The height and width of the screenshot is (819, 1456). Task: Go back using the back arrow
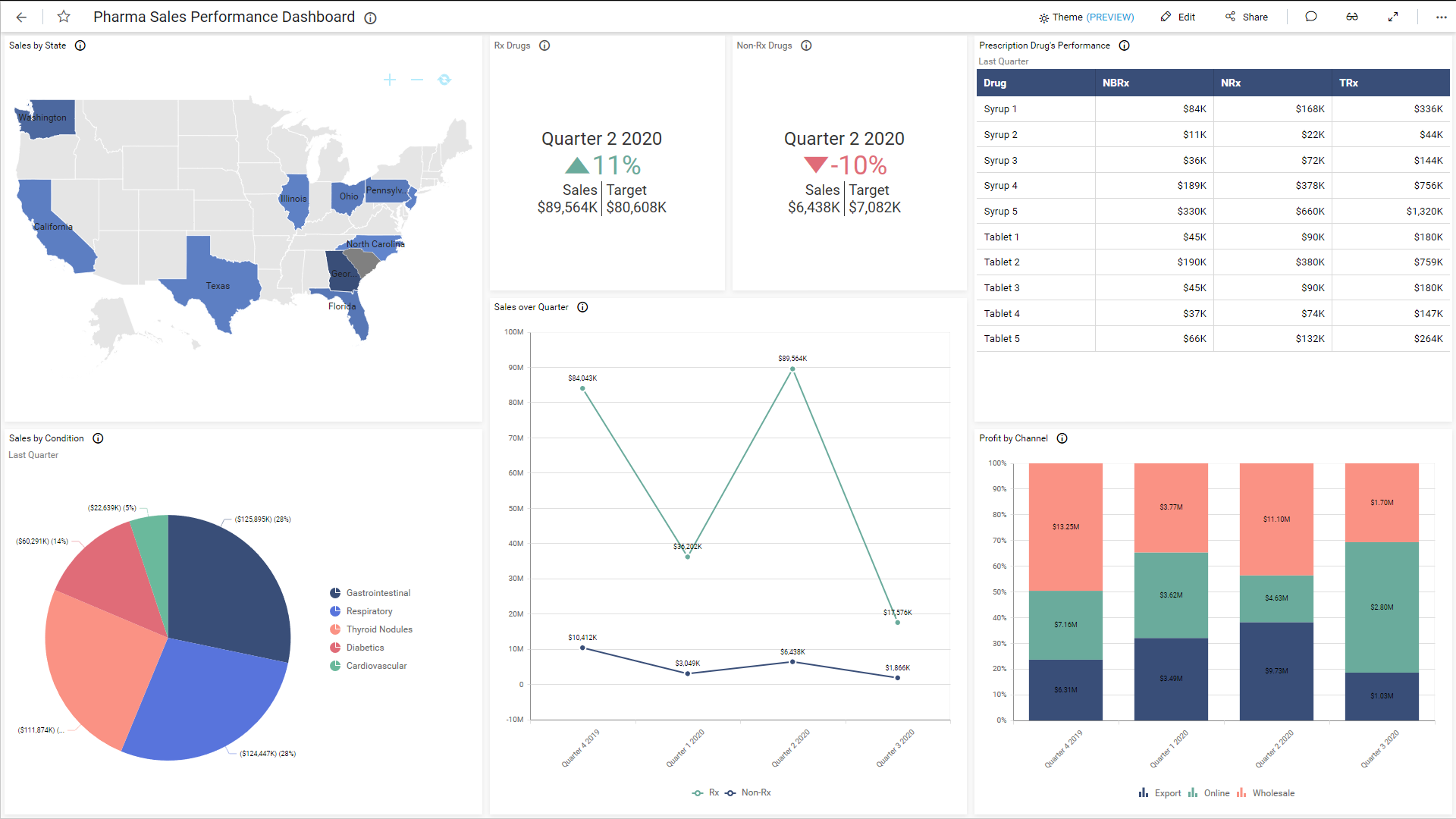(x=20, y=17)
